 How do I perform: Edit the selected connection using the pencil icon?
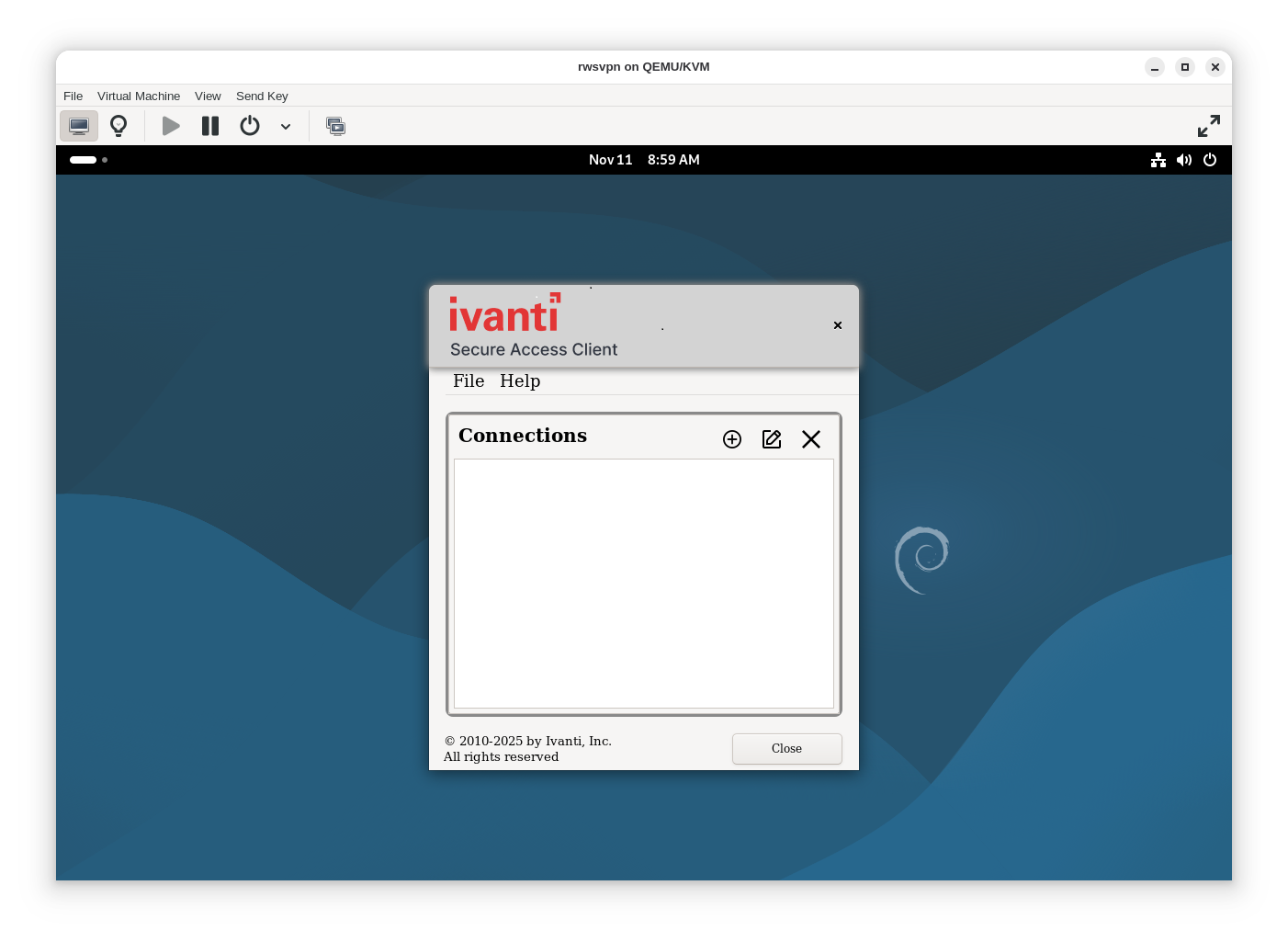(x=772, y=439)
